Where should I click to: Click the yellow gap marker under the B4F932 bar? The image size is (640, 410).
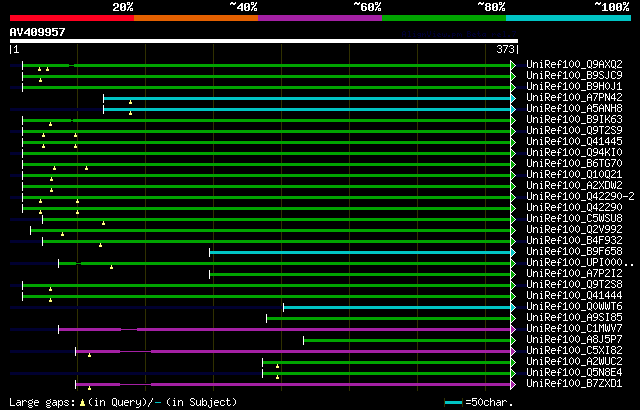point(100,245)
